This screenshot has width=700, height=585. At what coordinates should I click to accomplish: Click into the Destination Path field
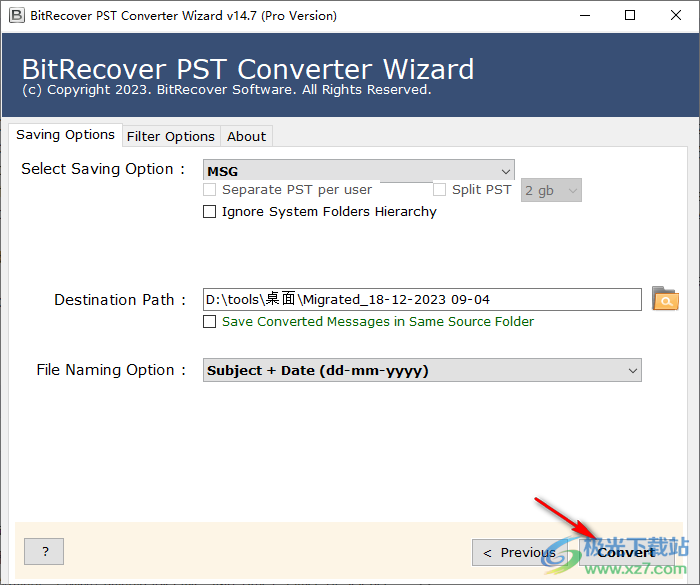[x=422, y=300]
